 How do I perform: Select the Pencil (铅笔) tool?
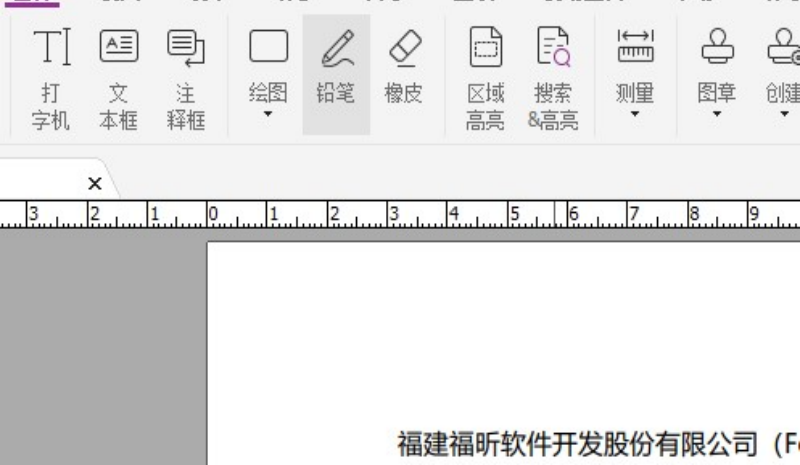[336, 75]
